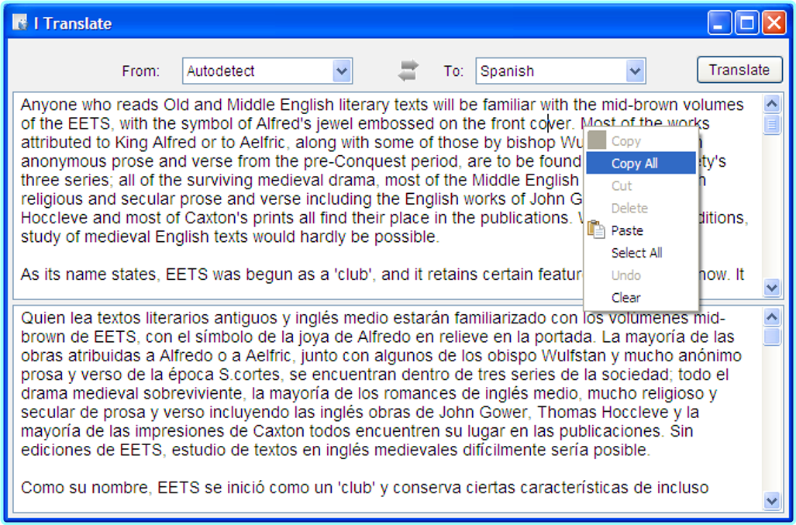The width and height of the screenshot is (796, 525).
Task: Maximize the I Translate window
Action: (x=747, y=23)
